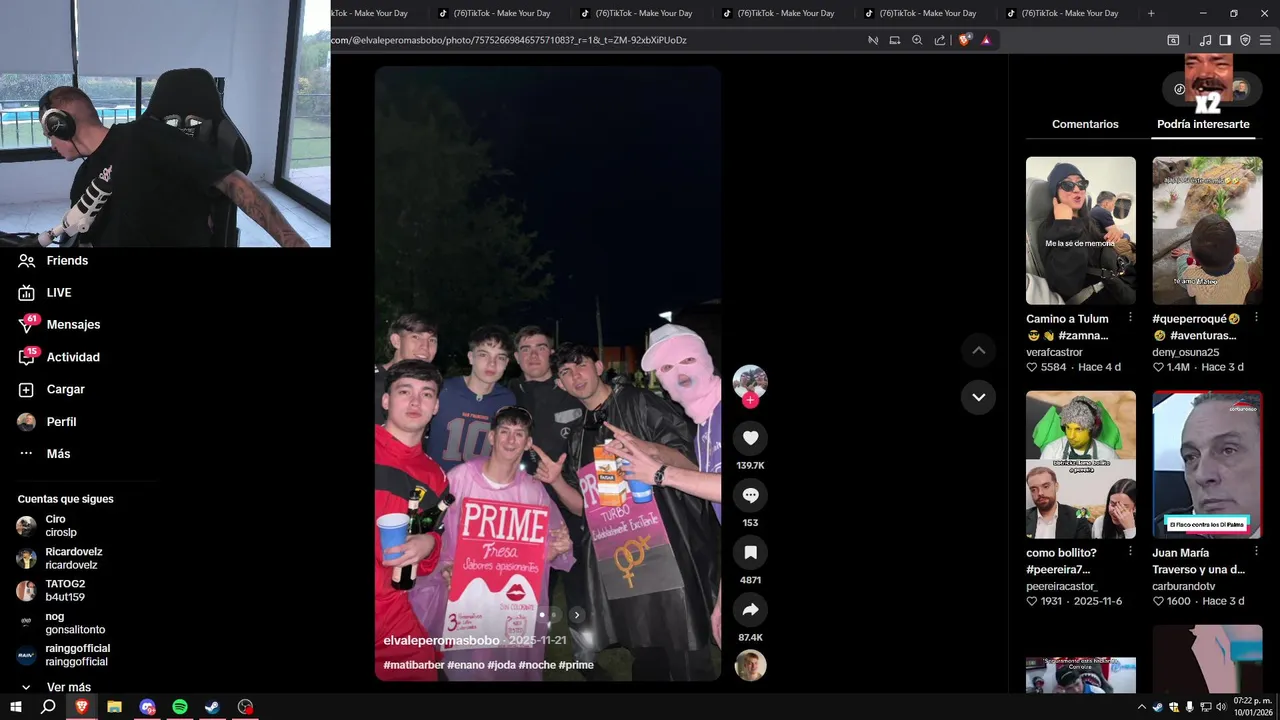Click the share page icon in address bar

click(x=940, y=40)
